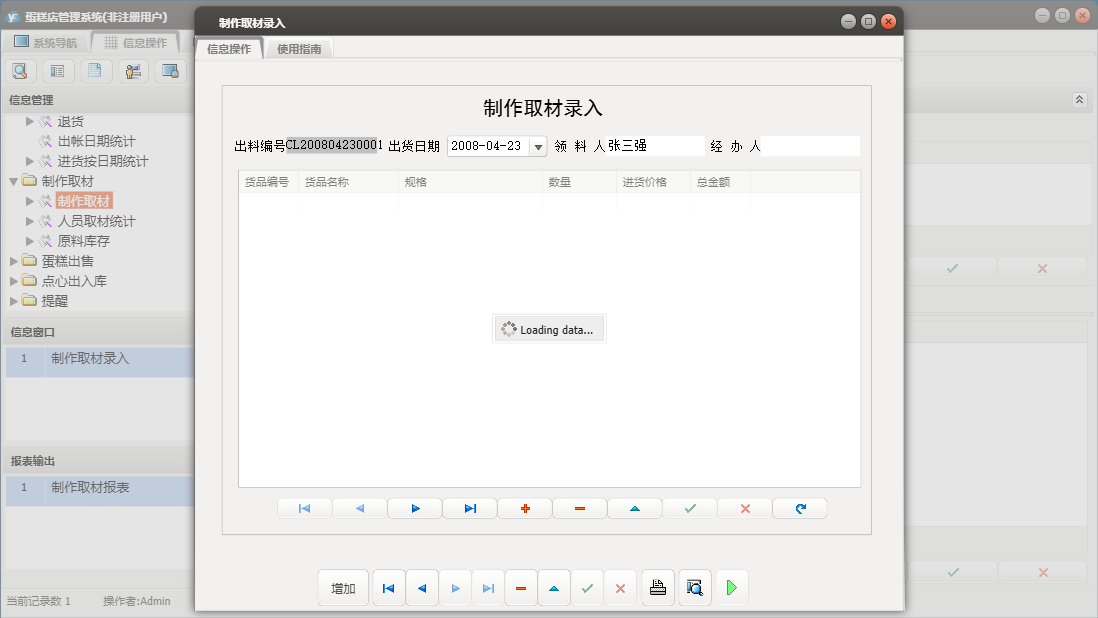Add a new row with the plus icon
Image resolution: width=1098 pixels, height=618 pixels.
(x=524, y=508)
